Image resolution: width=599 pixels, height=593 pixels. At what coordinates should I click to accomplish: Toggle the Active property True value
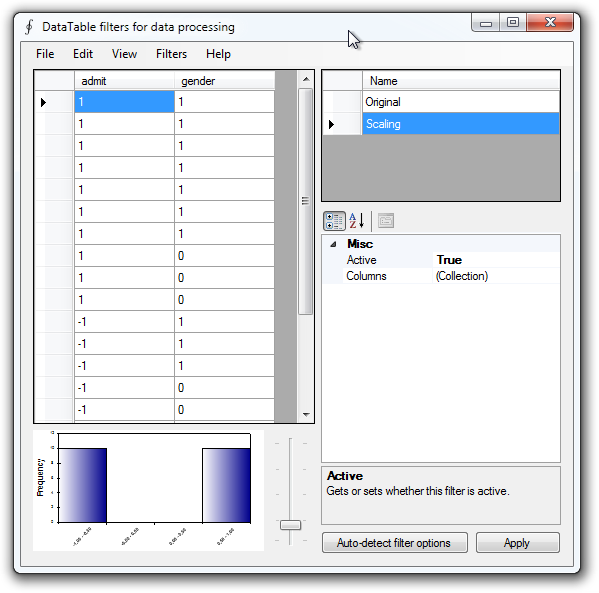tap(497, 260)
